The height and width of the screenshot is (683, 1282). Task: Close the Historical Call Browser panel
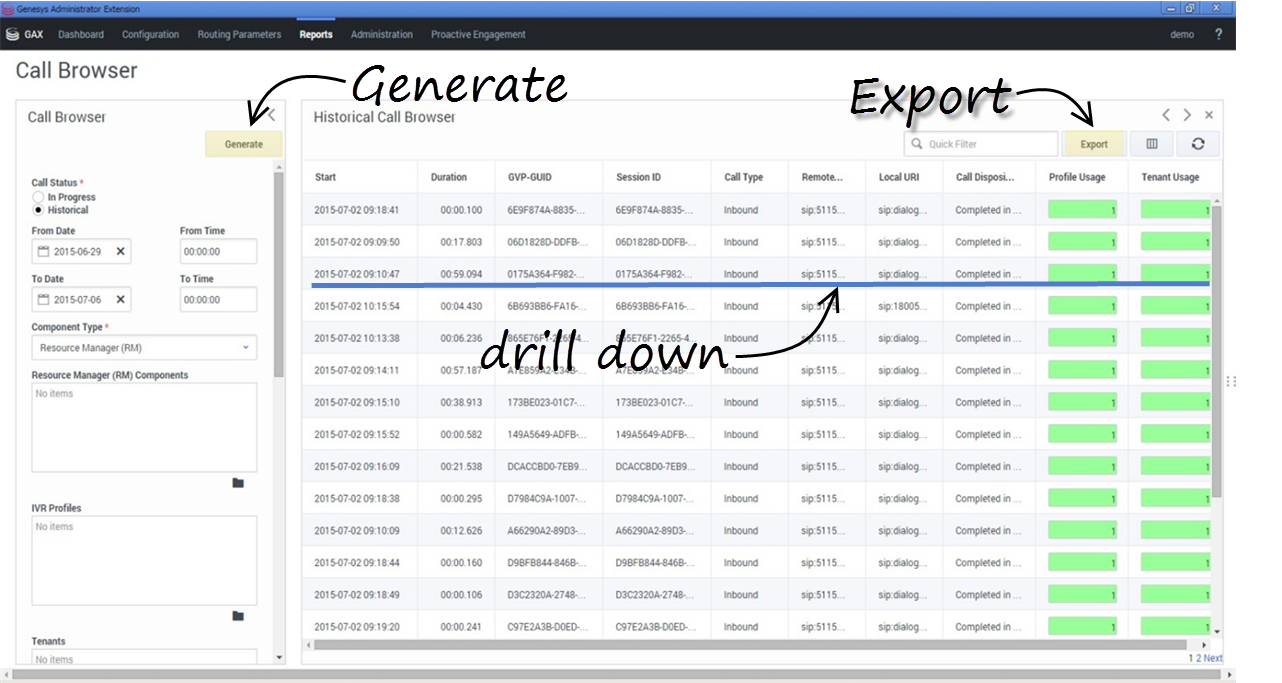click(x=1209, y=116)
